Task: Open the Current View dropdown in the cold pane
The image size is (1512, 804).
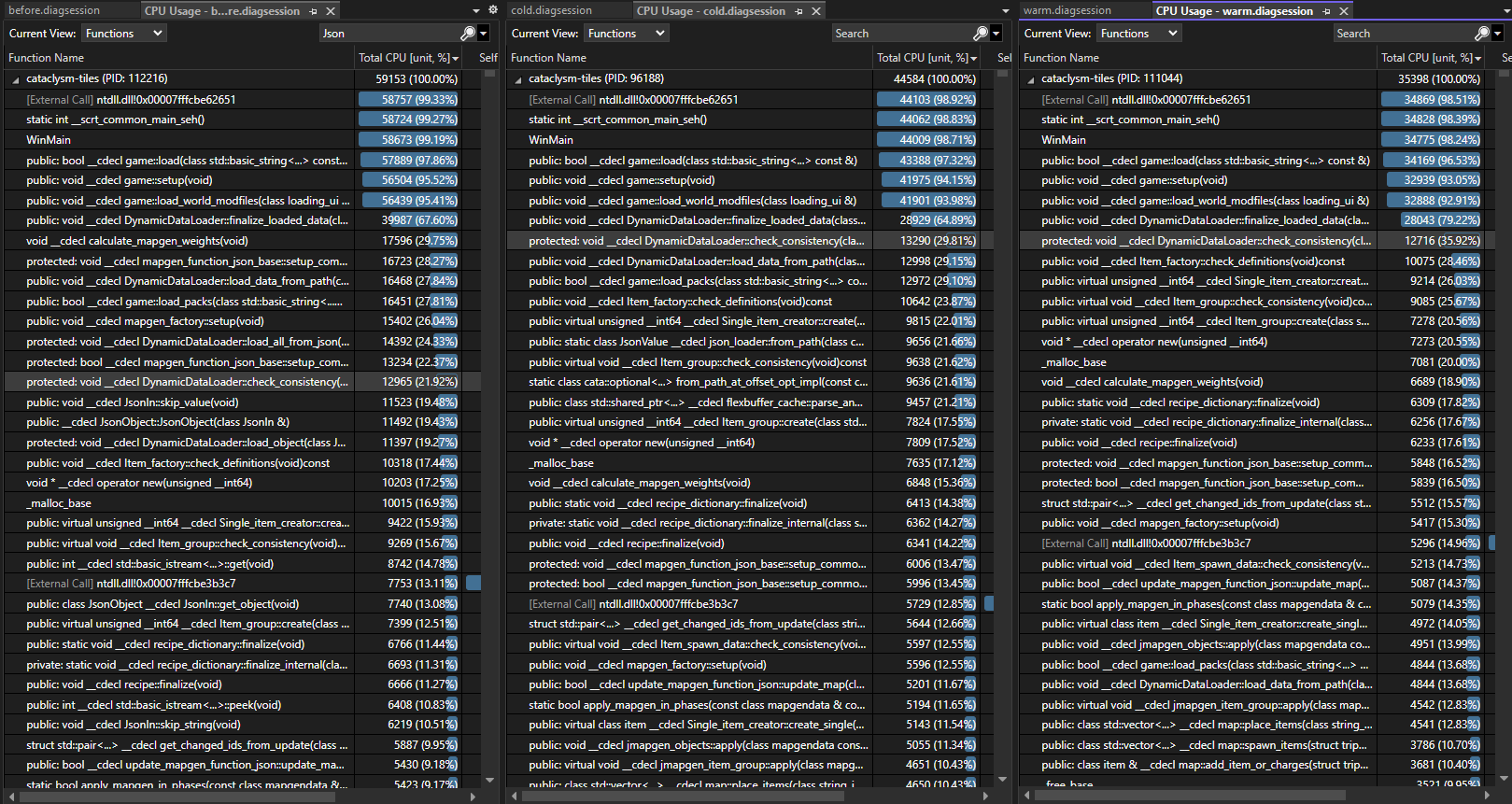Action: [x=626, y=34]
